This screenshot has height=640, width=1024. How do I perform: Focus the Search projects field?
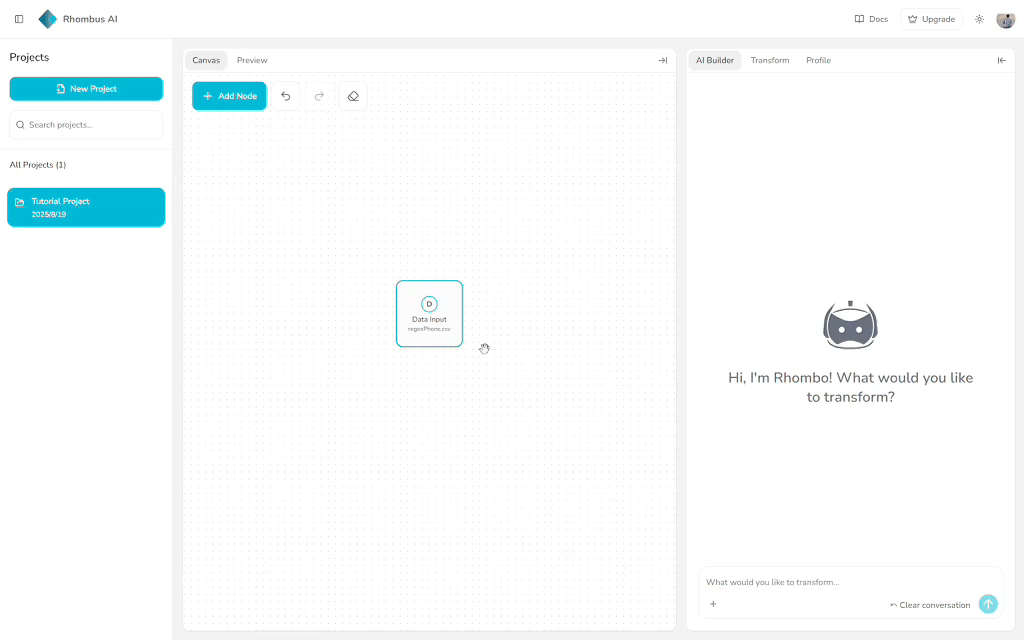[x=86, y=125]
